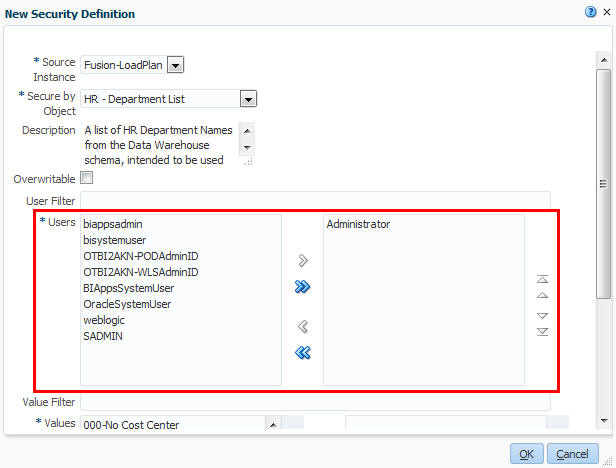Click dialog scrollbar down arrow
Image resolution: width=616 pixels, height=468 pixels.
[604, 421]
